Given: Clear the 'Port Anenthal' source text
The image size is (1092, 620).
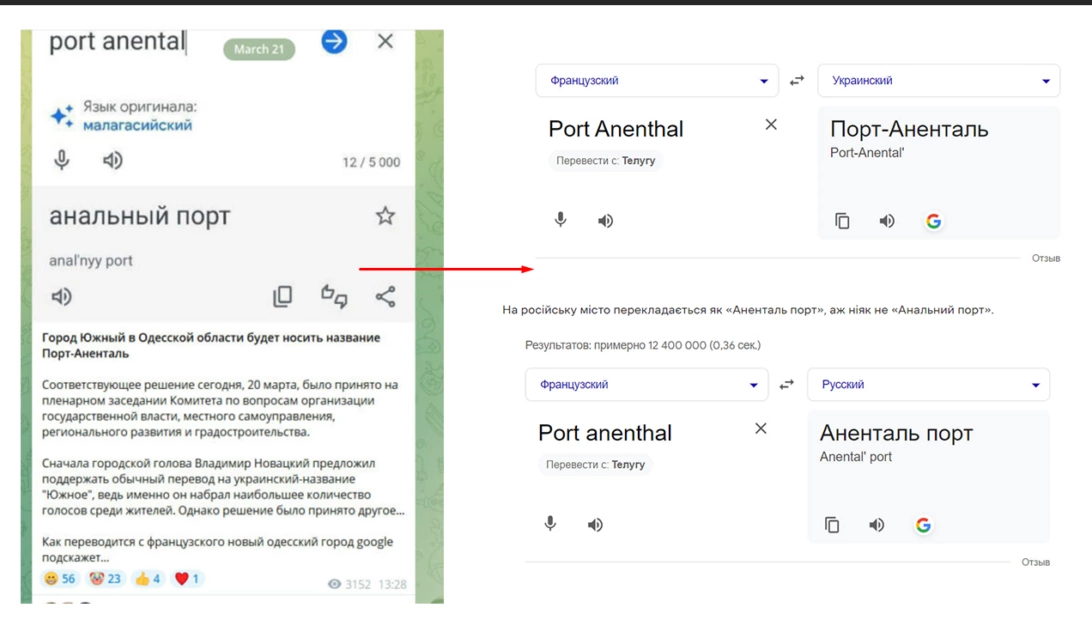Looking at the screenshot, I should [771, 125].
